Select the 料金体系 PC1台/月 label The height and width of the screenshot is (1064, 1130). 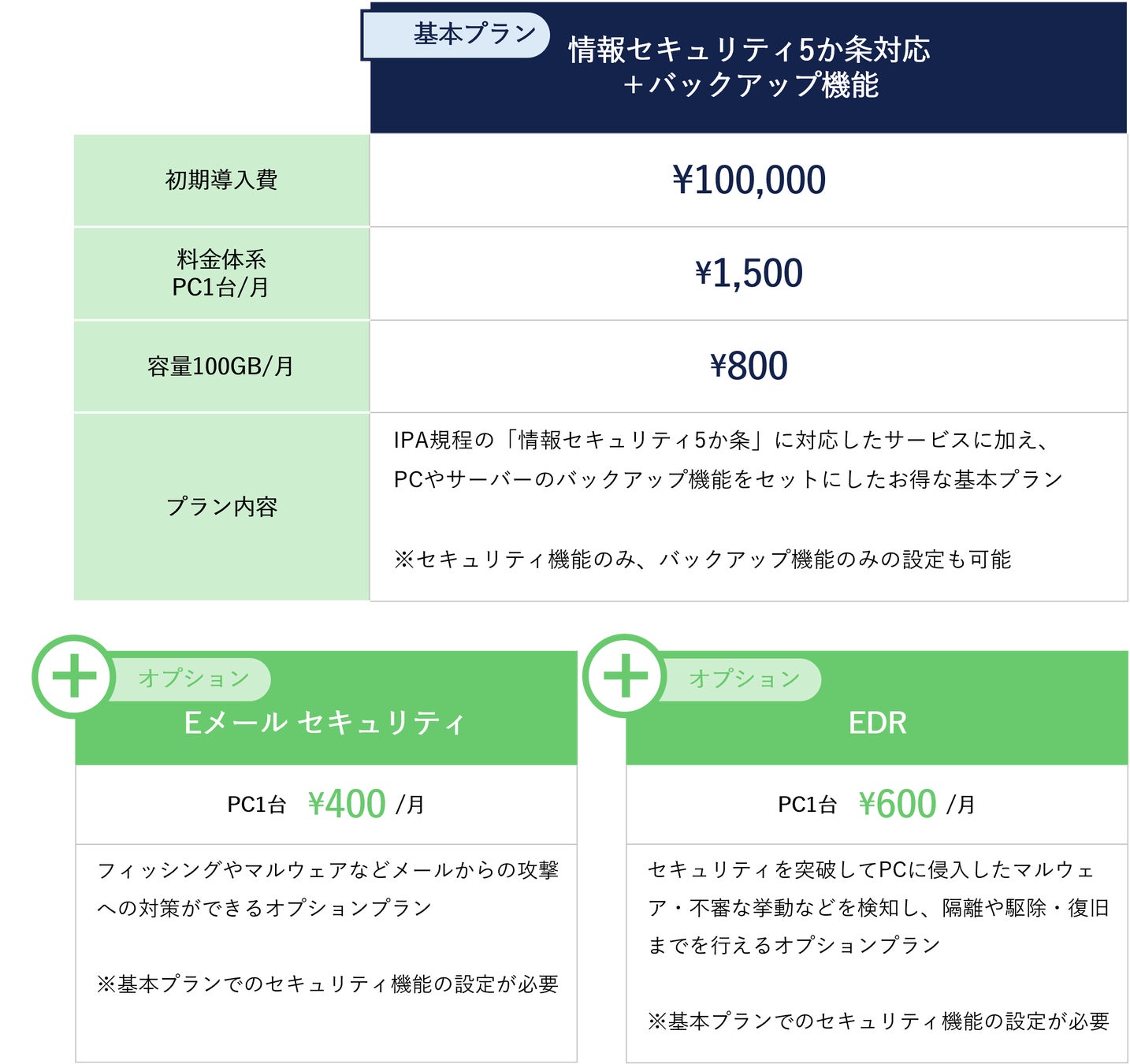tap(221, 273)
